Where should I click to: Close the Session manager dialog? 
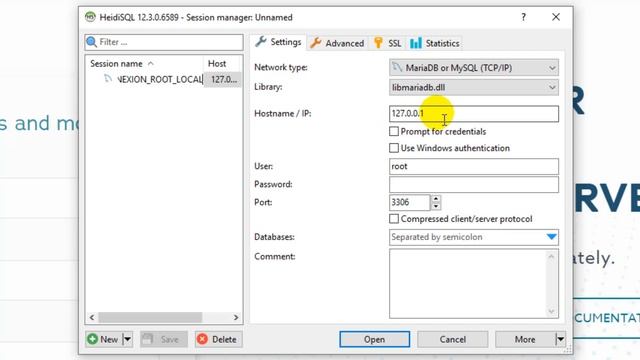click(556, 17)
